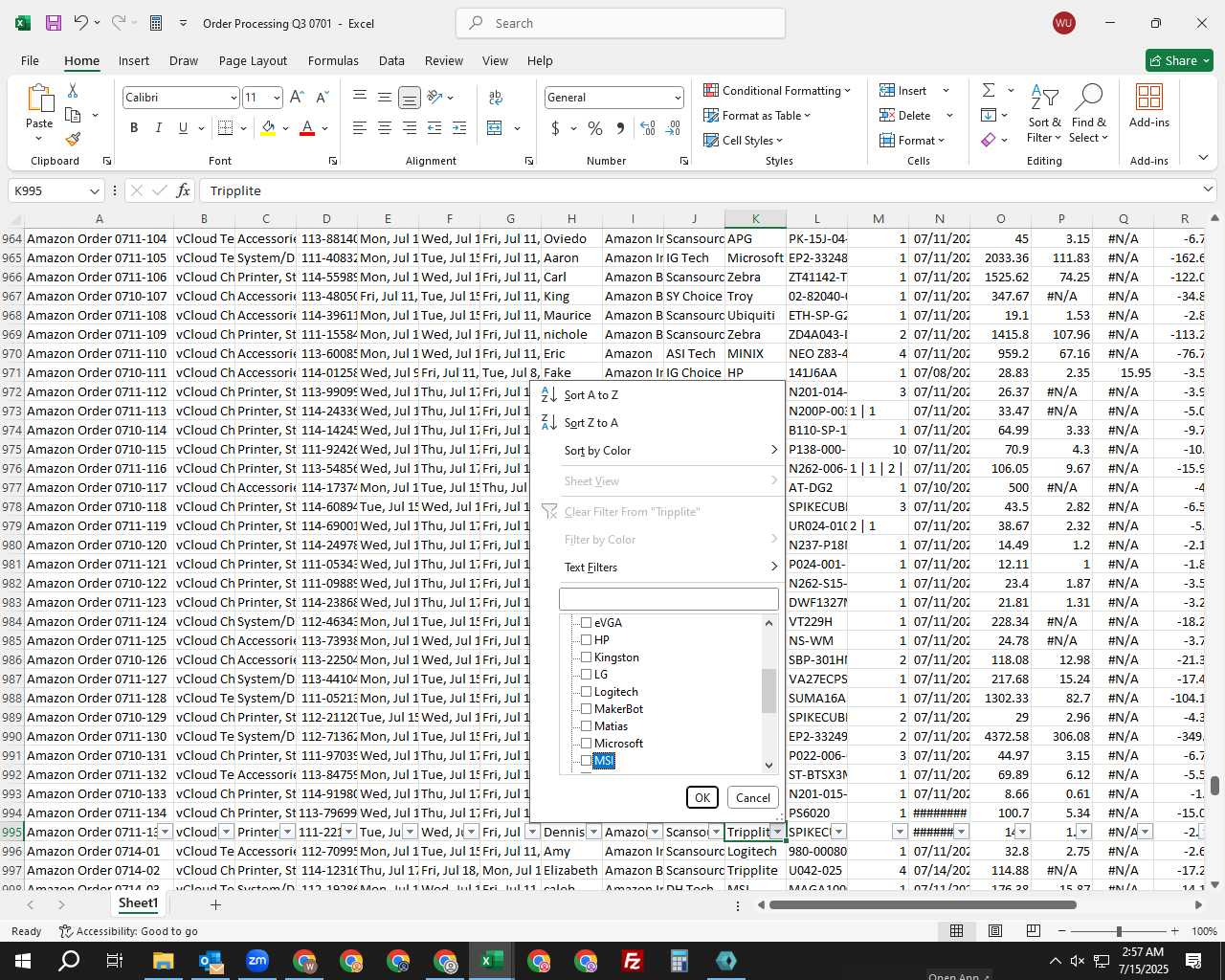
Task: Click Insert Function fx icon
Action: [184, 190]
